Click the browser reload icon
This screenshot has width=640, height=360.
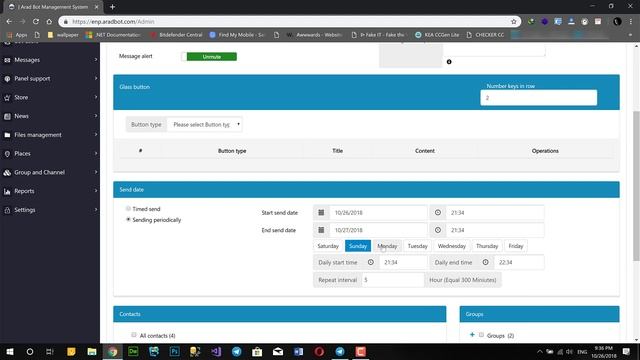pyautogui.click(x=36, y=21)
